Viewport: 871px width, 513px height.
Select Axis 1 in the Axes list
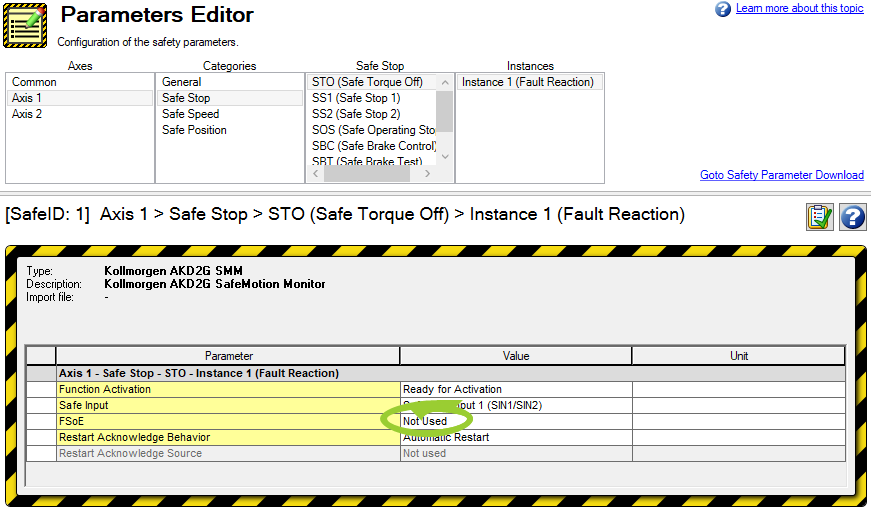coord(79,98)
